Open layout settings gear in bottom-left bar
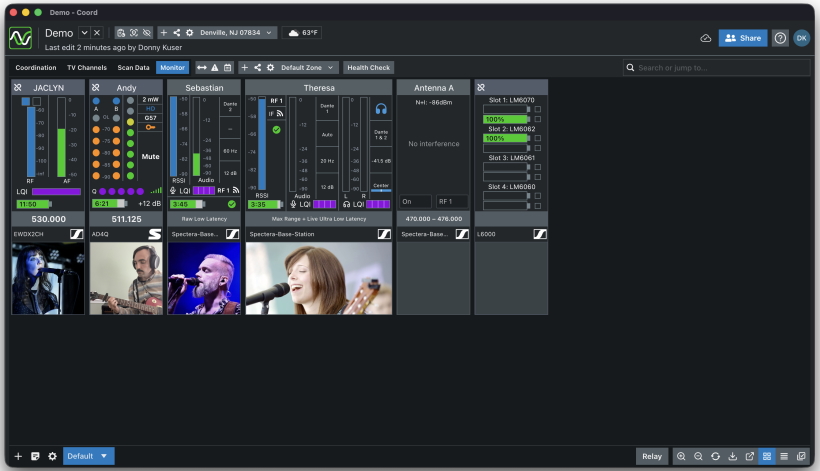Viewport: 820px width, 471px height. 52,456
